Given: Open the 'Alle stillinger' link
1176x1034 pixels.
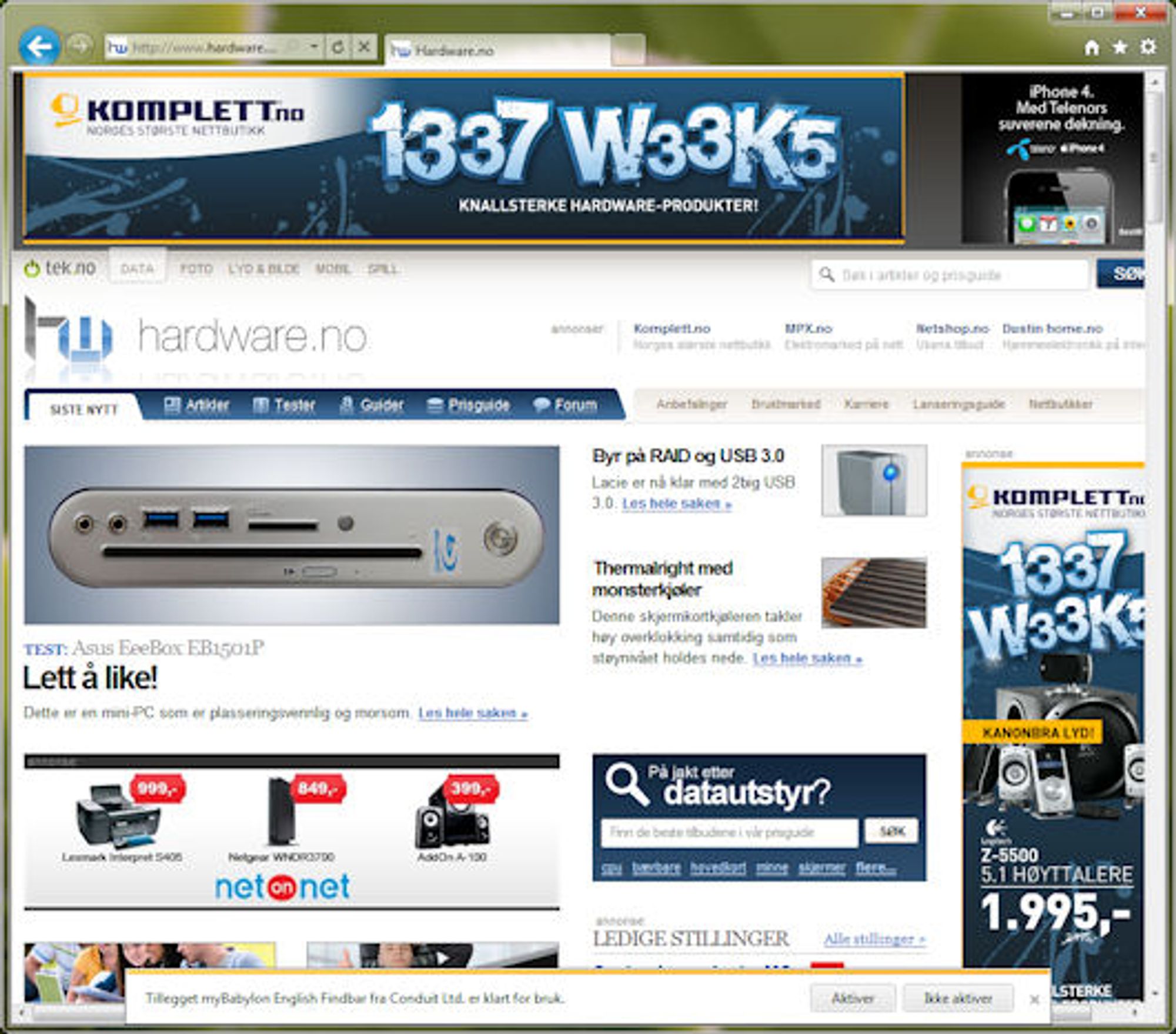Looking at the screenshot, I should click(875, 939).
